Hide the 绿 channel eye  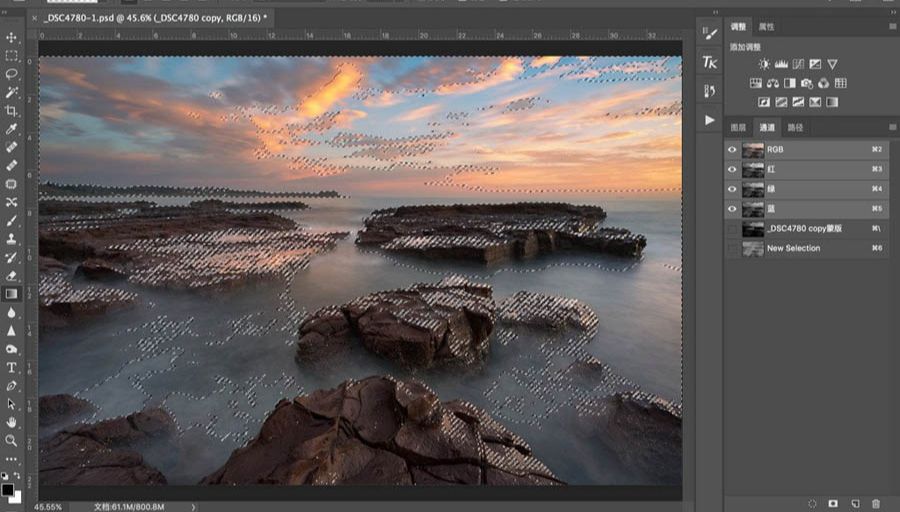point(732,189)
